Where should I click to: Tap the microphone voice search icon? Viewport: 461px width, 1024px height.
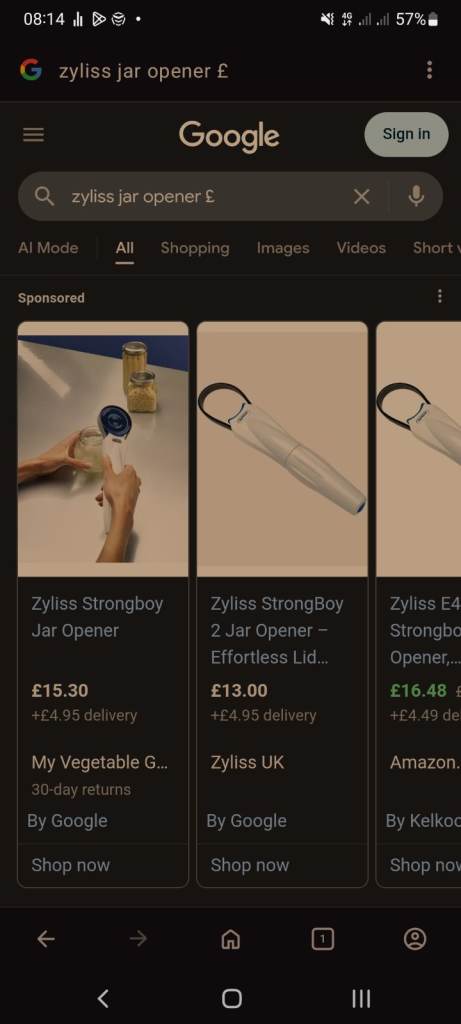(416, 196)
